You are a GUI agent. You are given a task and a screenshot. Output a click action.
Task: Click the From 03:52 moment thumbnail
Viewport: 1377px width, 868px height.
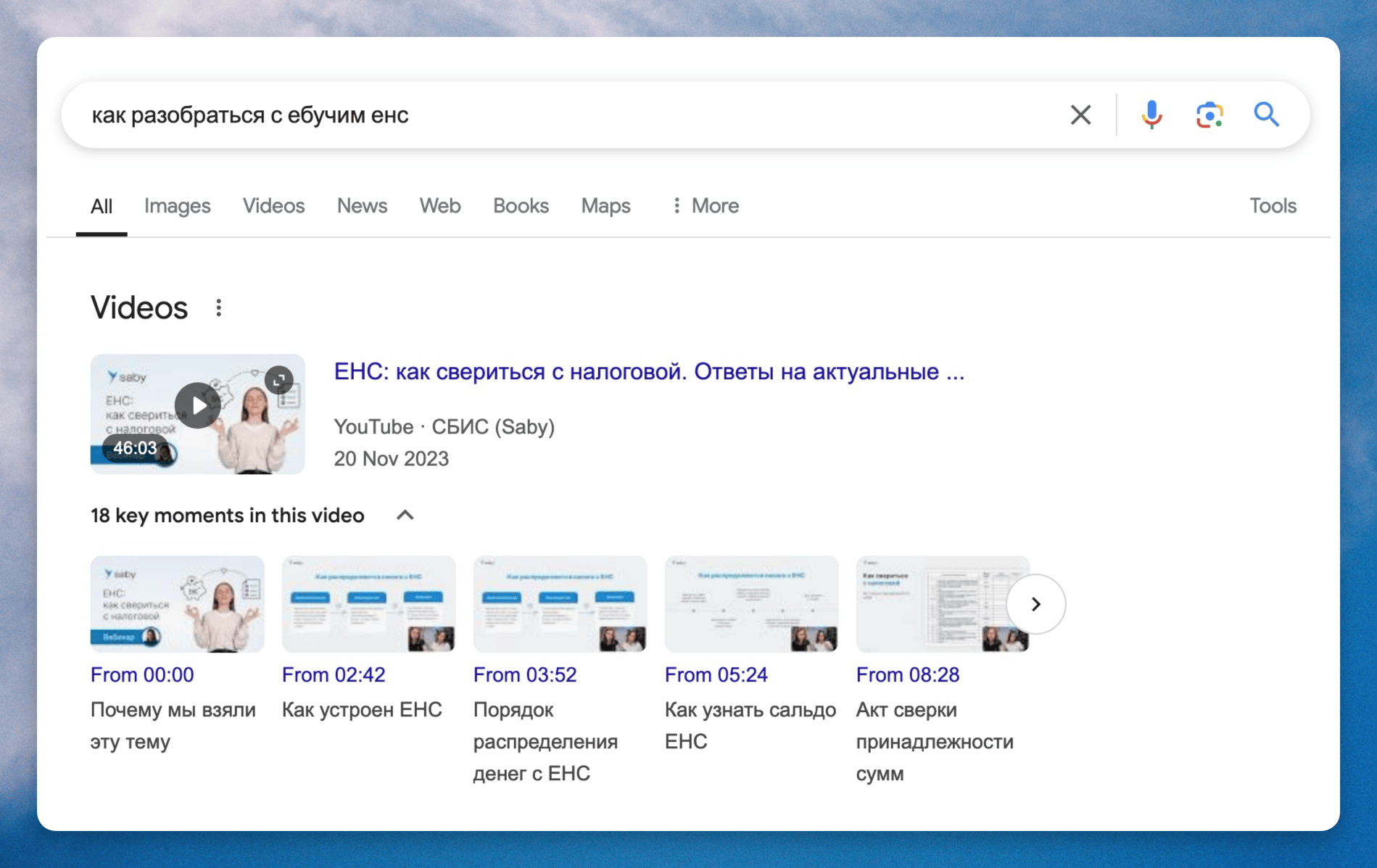tap(560, 604)
